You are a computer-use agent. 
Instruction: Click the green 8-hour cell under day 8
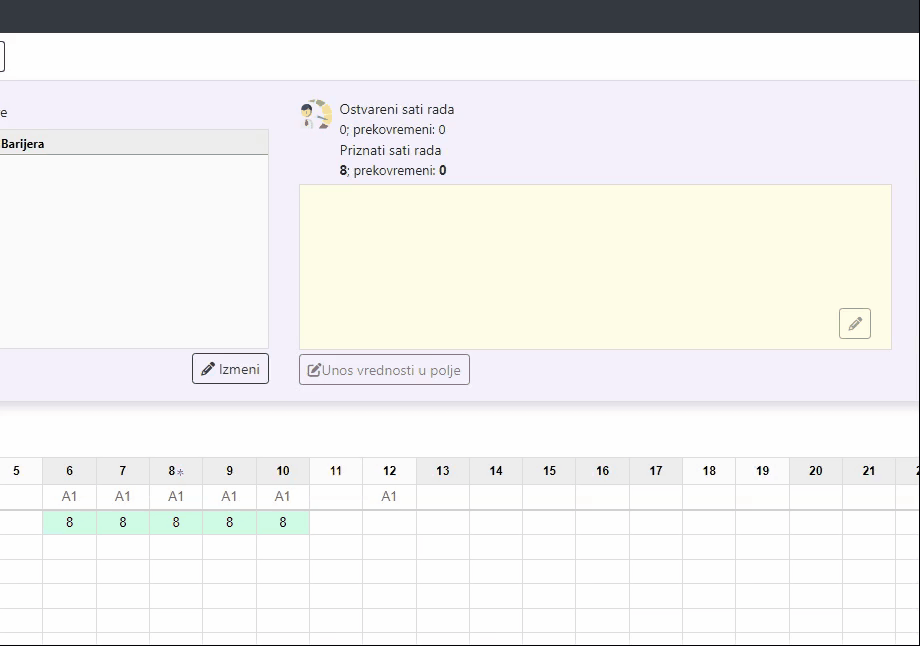click(x=176, y=522)
